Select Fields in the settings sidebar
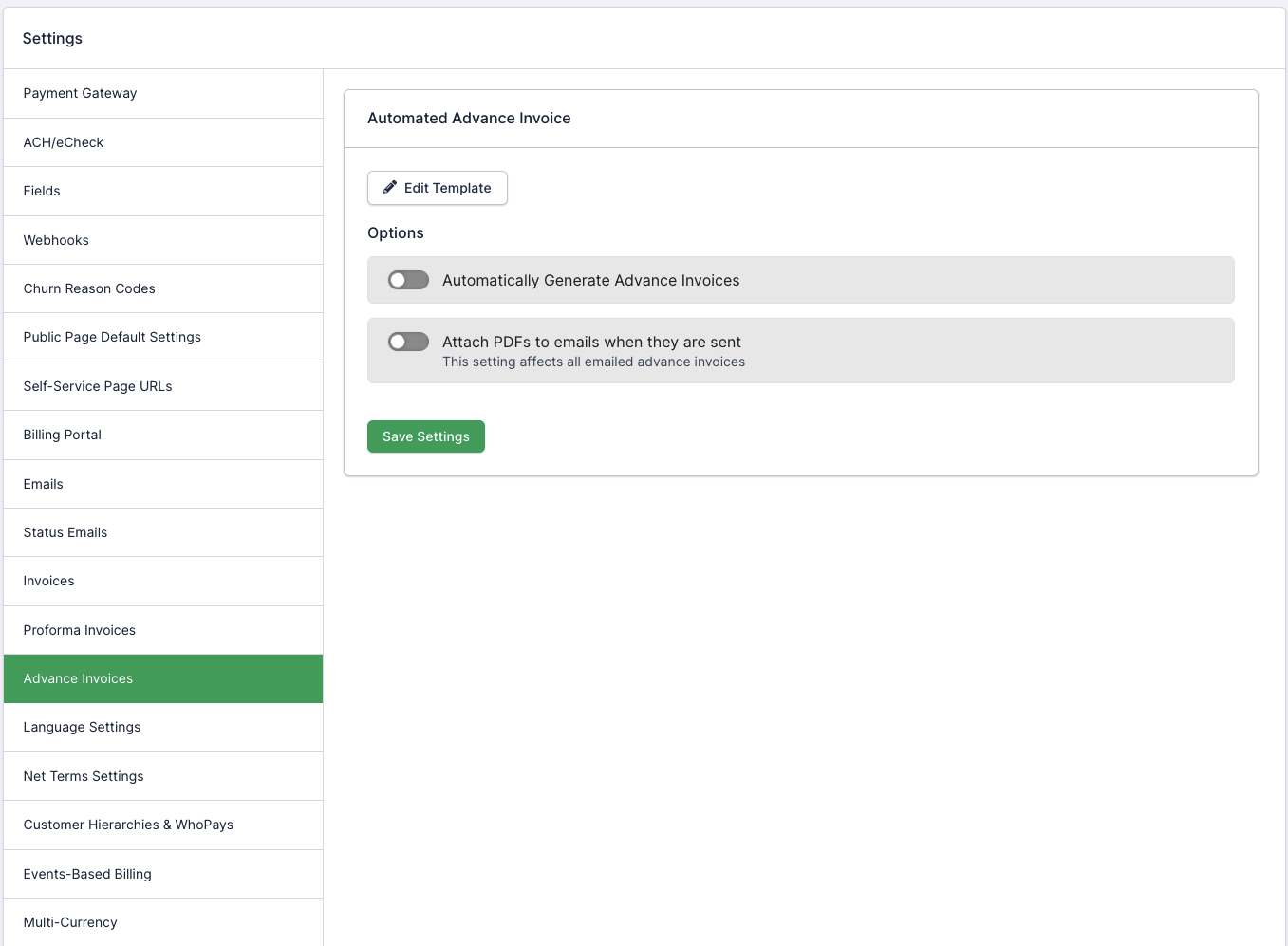 pos(42,191)
